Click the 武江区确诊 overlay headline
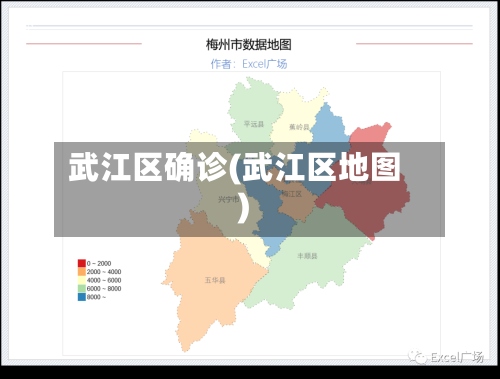The image size is (500, 379). (x=234, y=187)
